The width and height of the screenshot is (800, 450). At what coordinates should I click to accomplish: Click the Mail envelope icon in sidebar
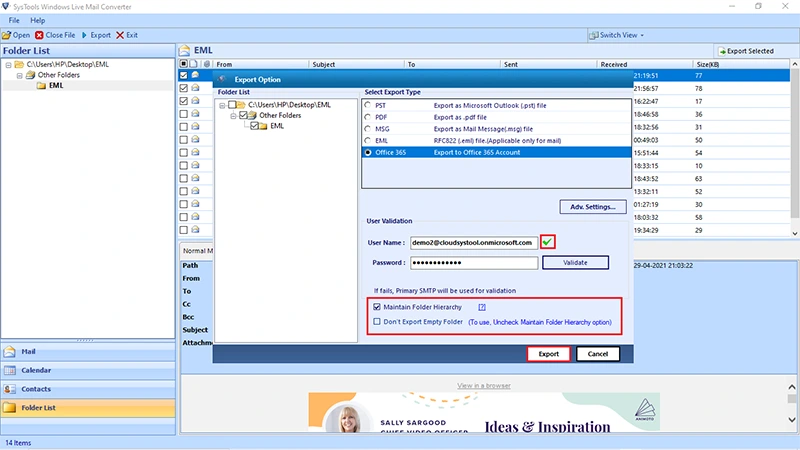point(10,352)
